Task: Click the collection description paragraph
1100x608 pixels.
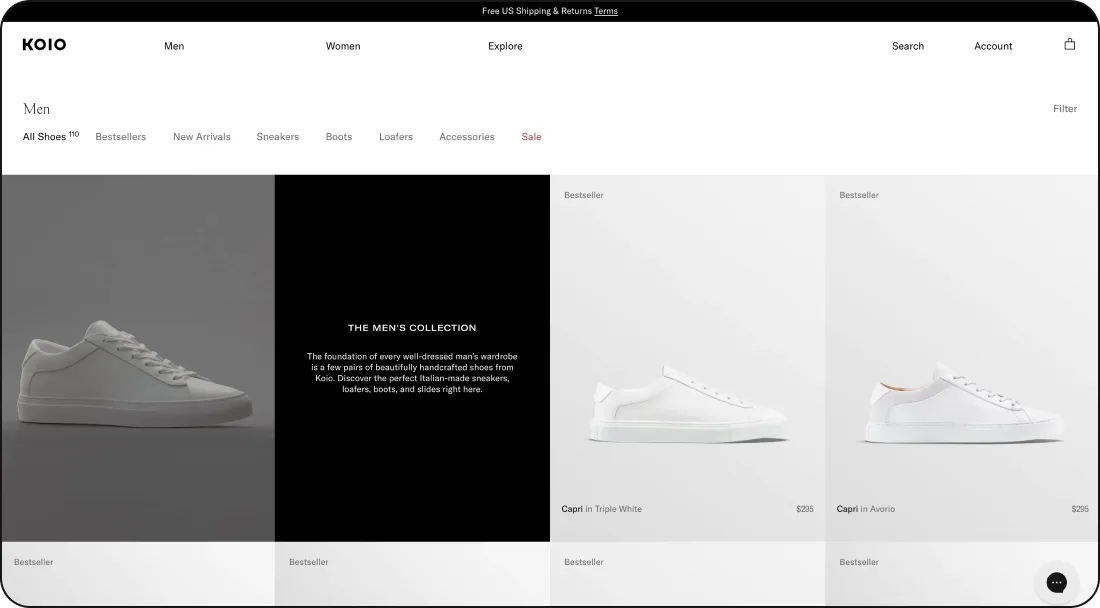Action: [x=412, y=372]
